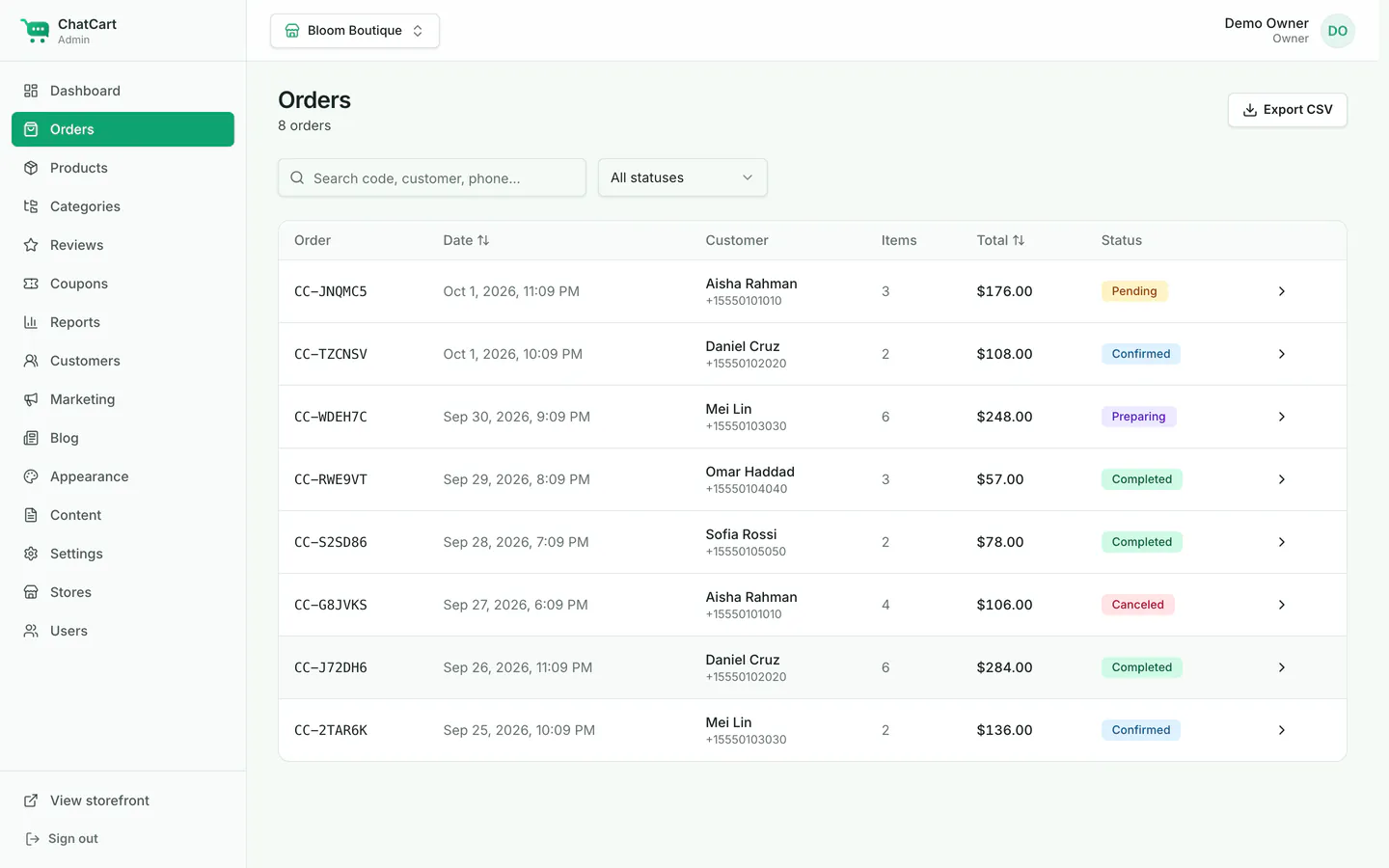1389x868 pixels.
Task: Click the Stores shop icon
Action: point(31,592)
